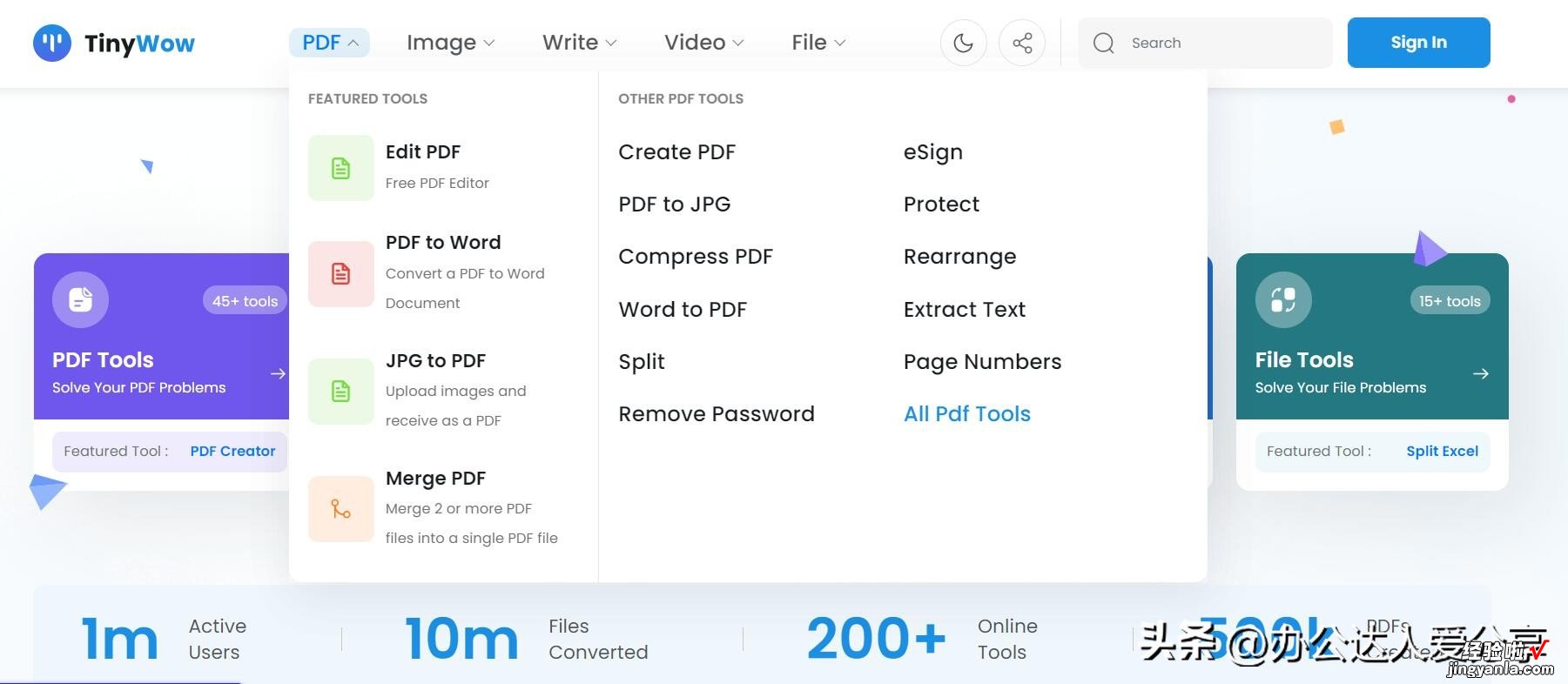Click the arrow on File Tools card
This screenshot has width=1568, height=684.
pos(1481,374)
